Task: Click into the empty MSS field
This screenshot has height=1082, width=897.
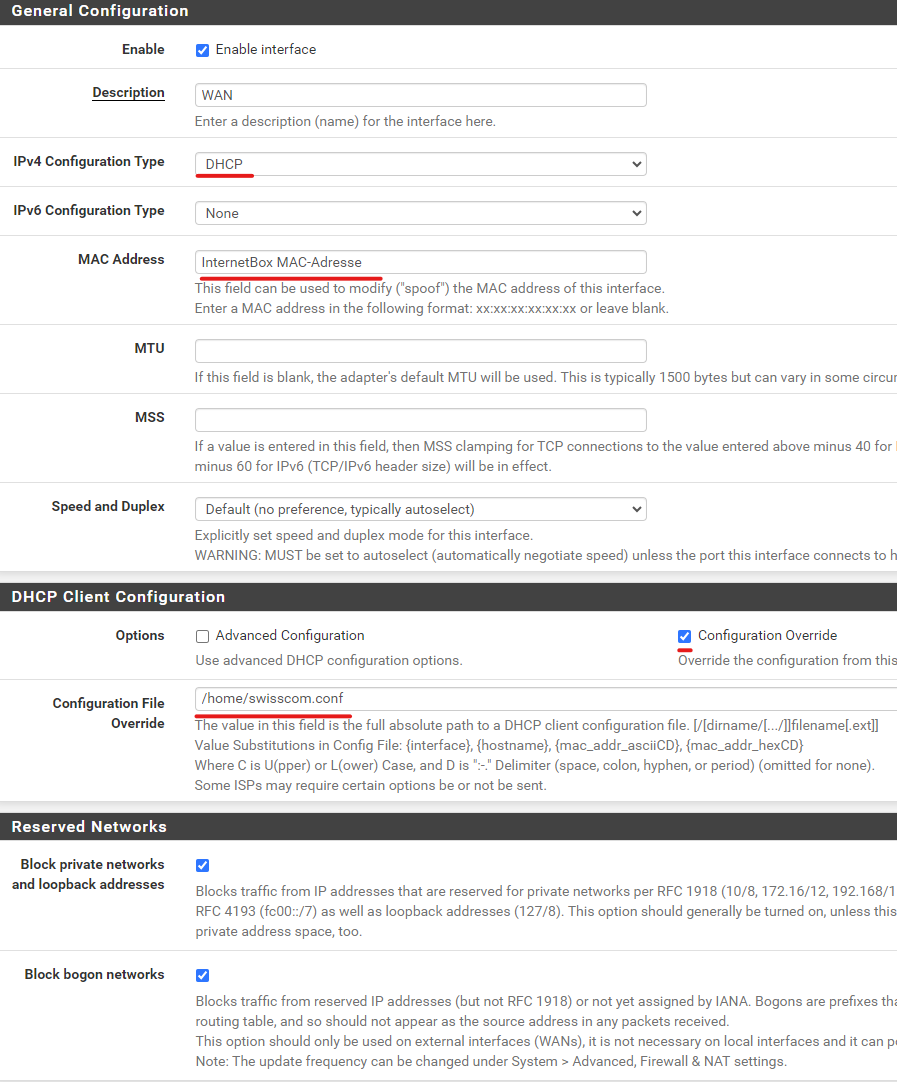Action: pyautogui.click(x=420, y=420)
